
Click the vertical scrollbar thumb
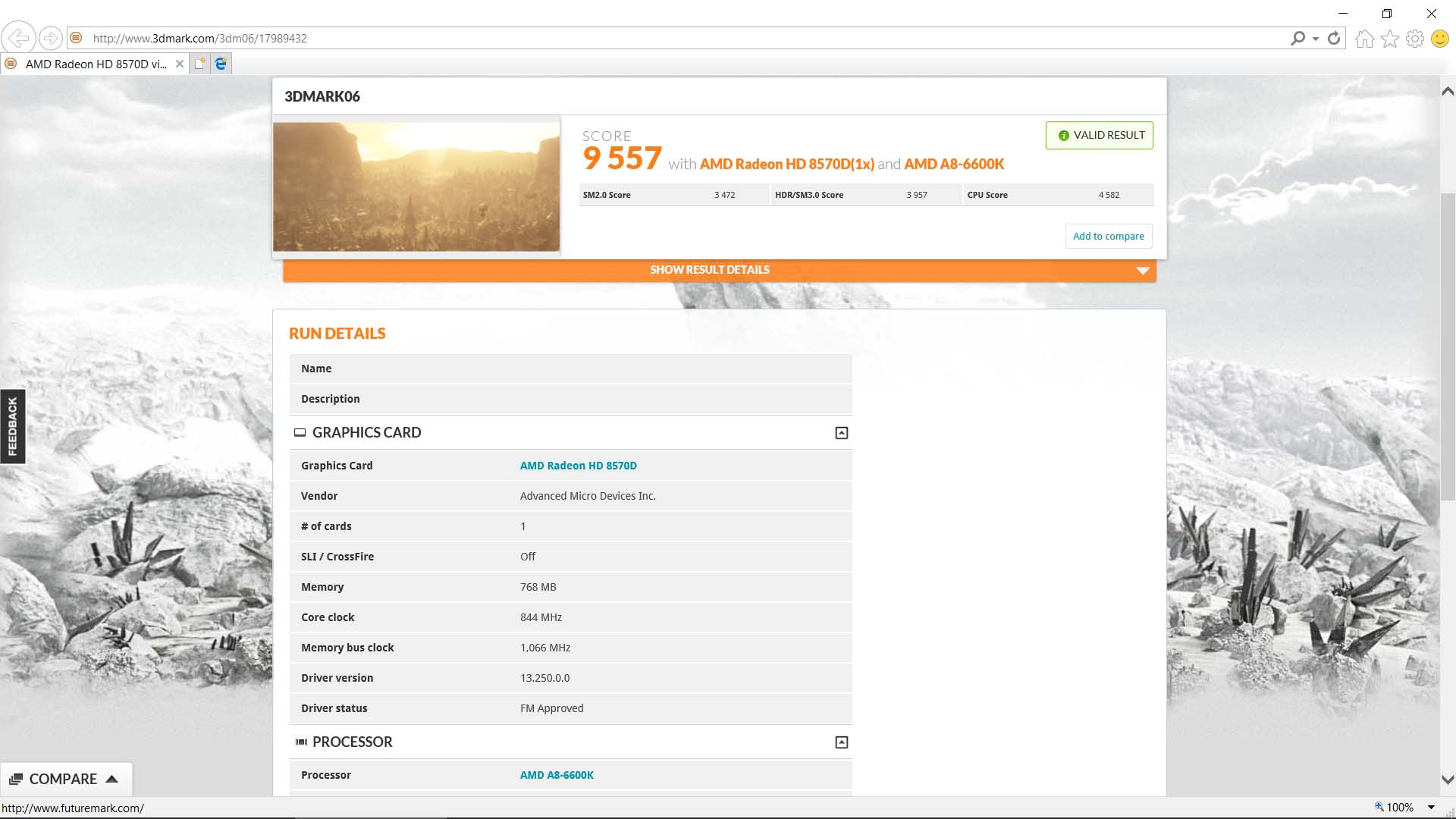(x=1448, y=347)
